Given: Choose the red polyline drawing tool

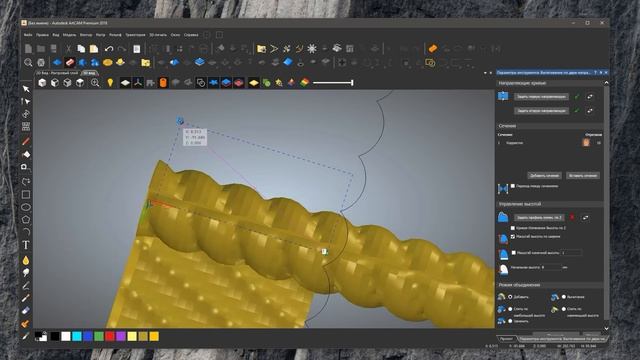Looking at the screenshot, I should tap(26, 141).
